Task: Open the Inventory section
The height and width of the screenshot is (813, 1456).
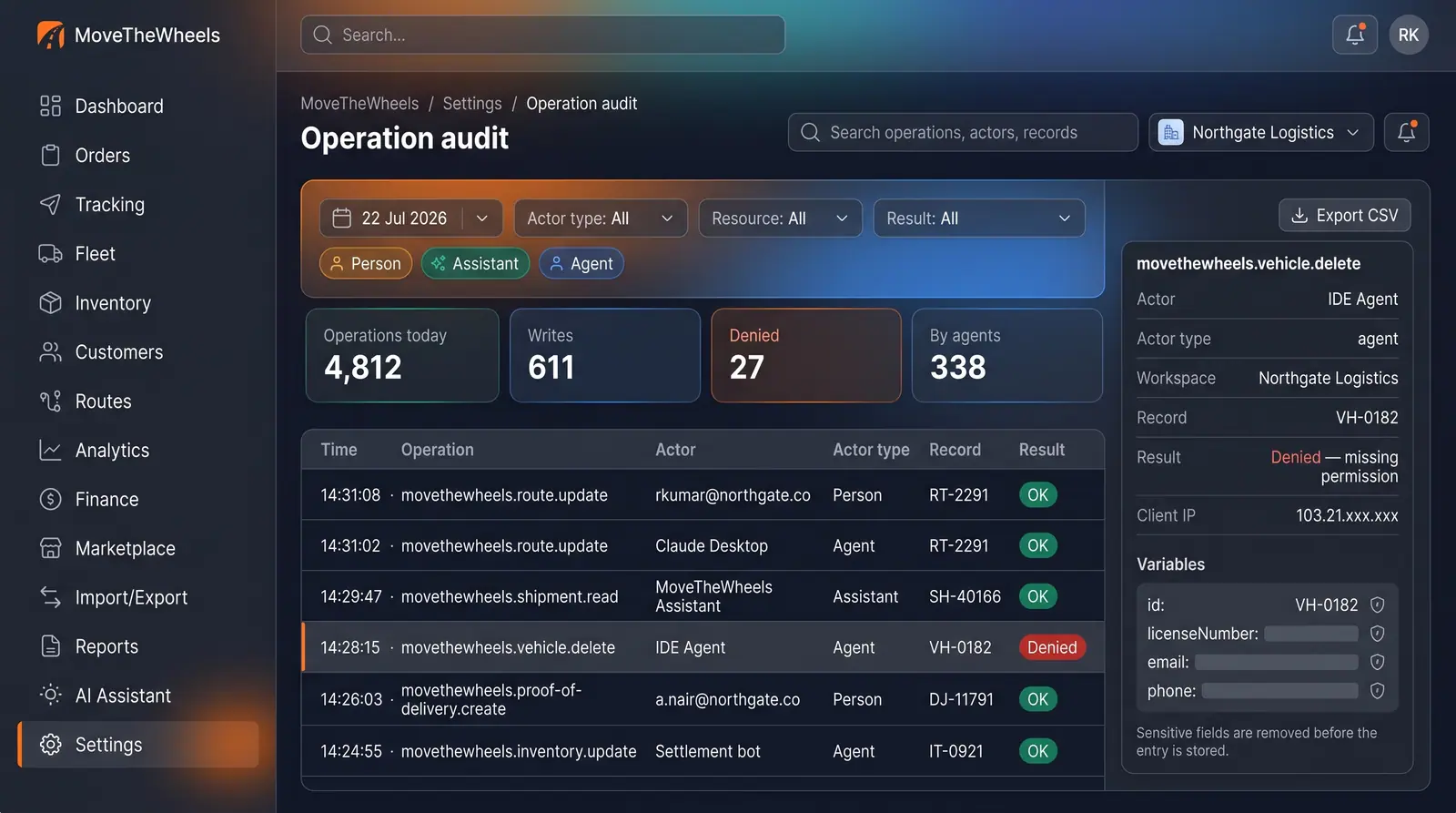Action: 138,302
